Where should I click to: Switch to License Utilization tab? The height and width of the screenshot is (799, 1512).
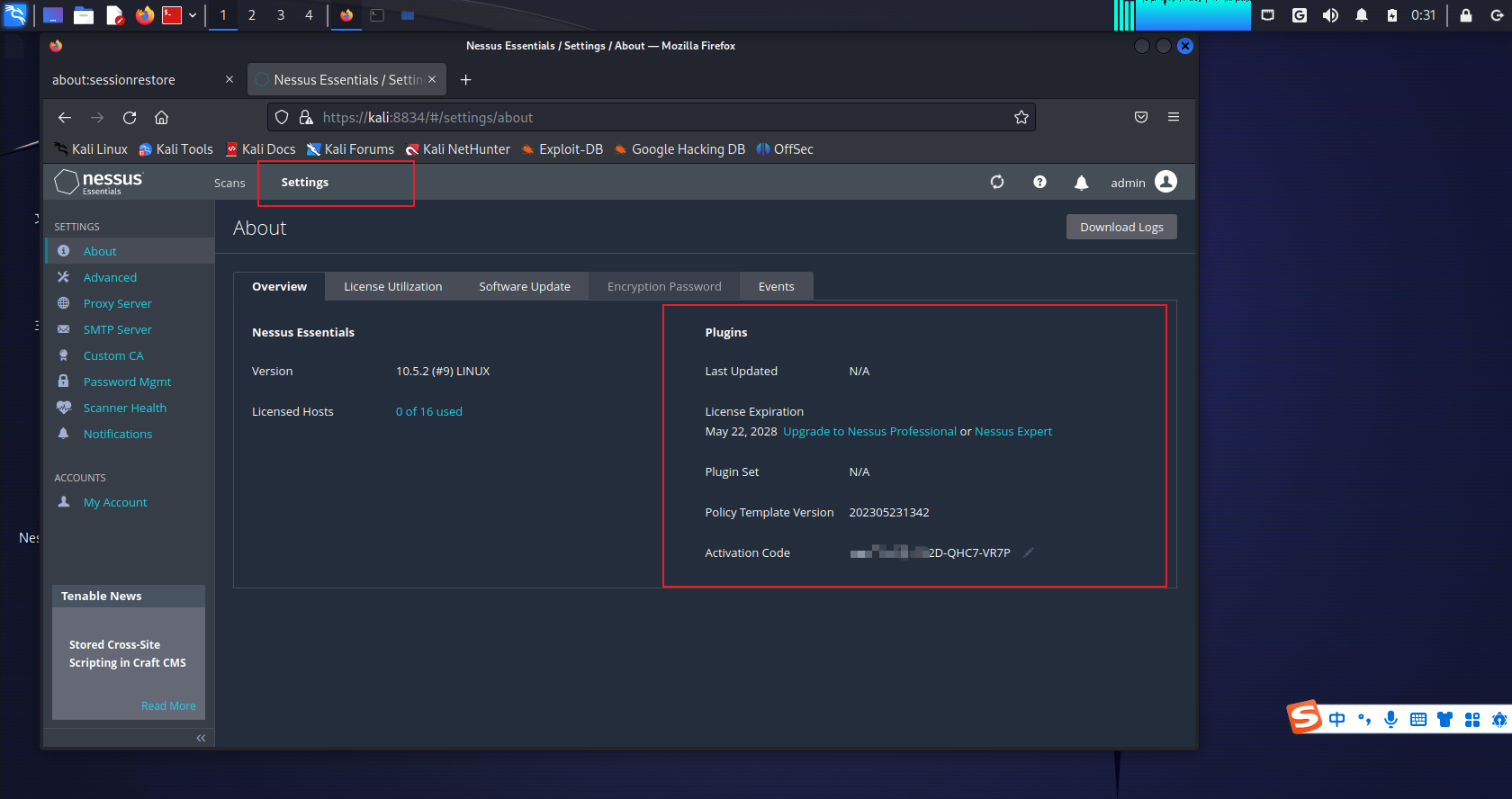[x=393, y=286]
